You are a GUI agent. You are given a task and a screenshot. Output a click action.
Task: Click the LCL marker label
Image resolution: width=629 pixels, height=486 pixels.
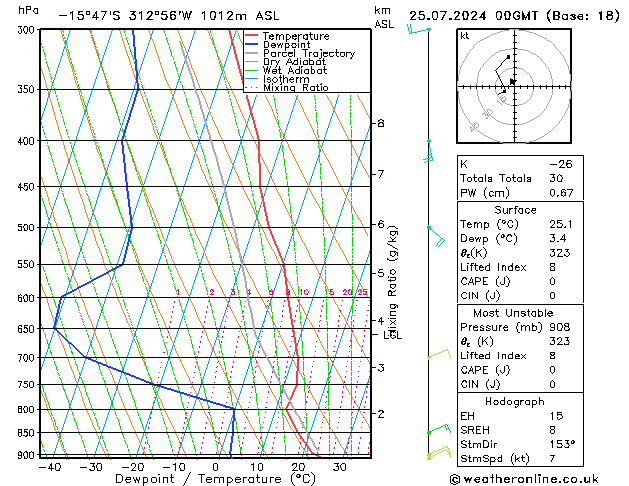point(392,335)
